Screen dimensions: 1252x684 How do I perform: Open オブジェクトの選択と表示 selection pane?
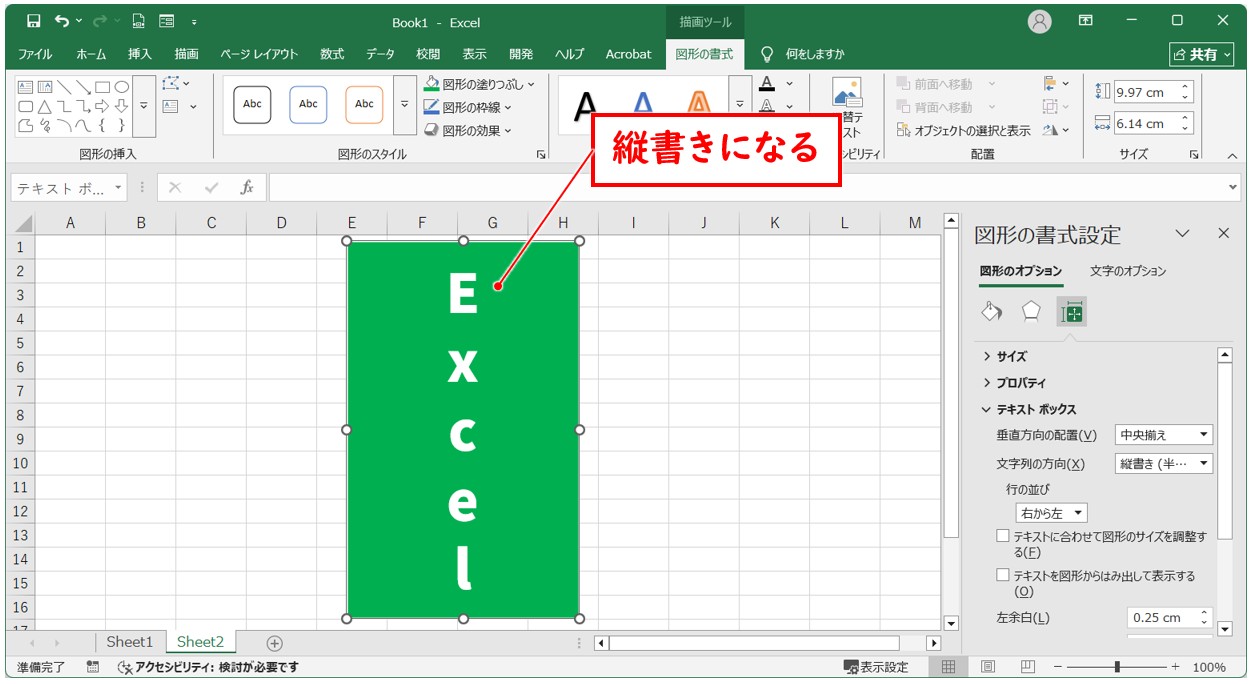click(x=964, y=130)
